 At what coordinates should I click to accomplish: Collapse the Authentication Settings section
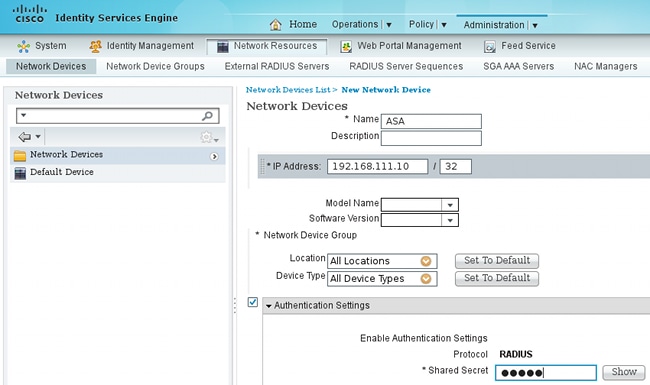[269, 306]
